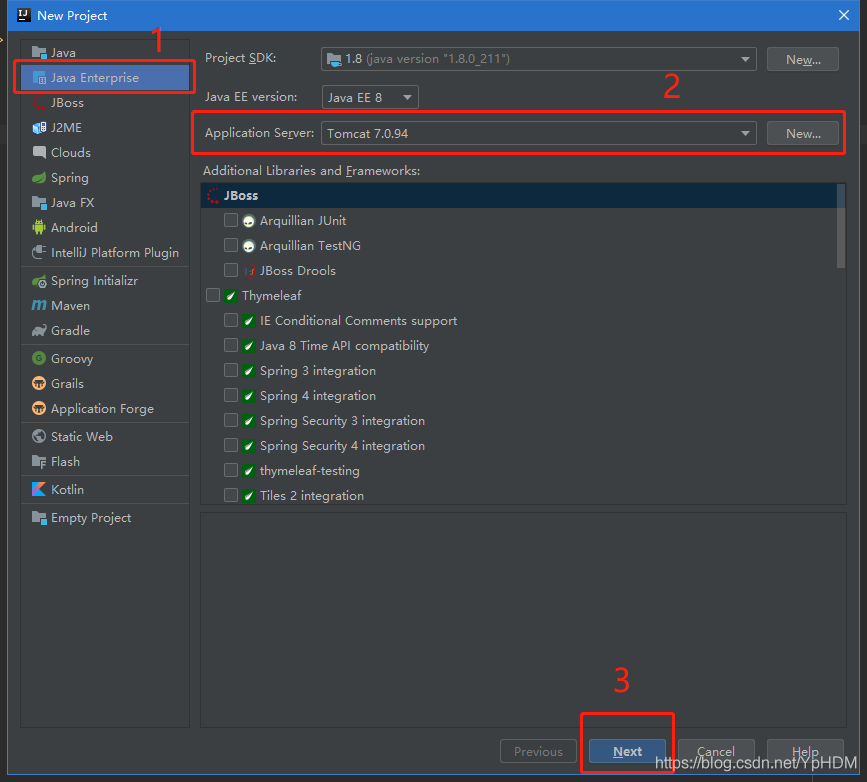867x782 pixels.
Task: Click the Maven m icon
Action: click(x=39, y=305)
